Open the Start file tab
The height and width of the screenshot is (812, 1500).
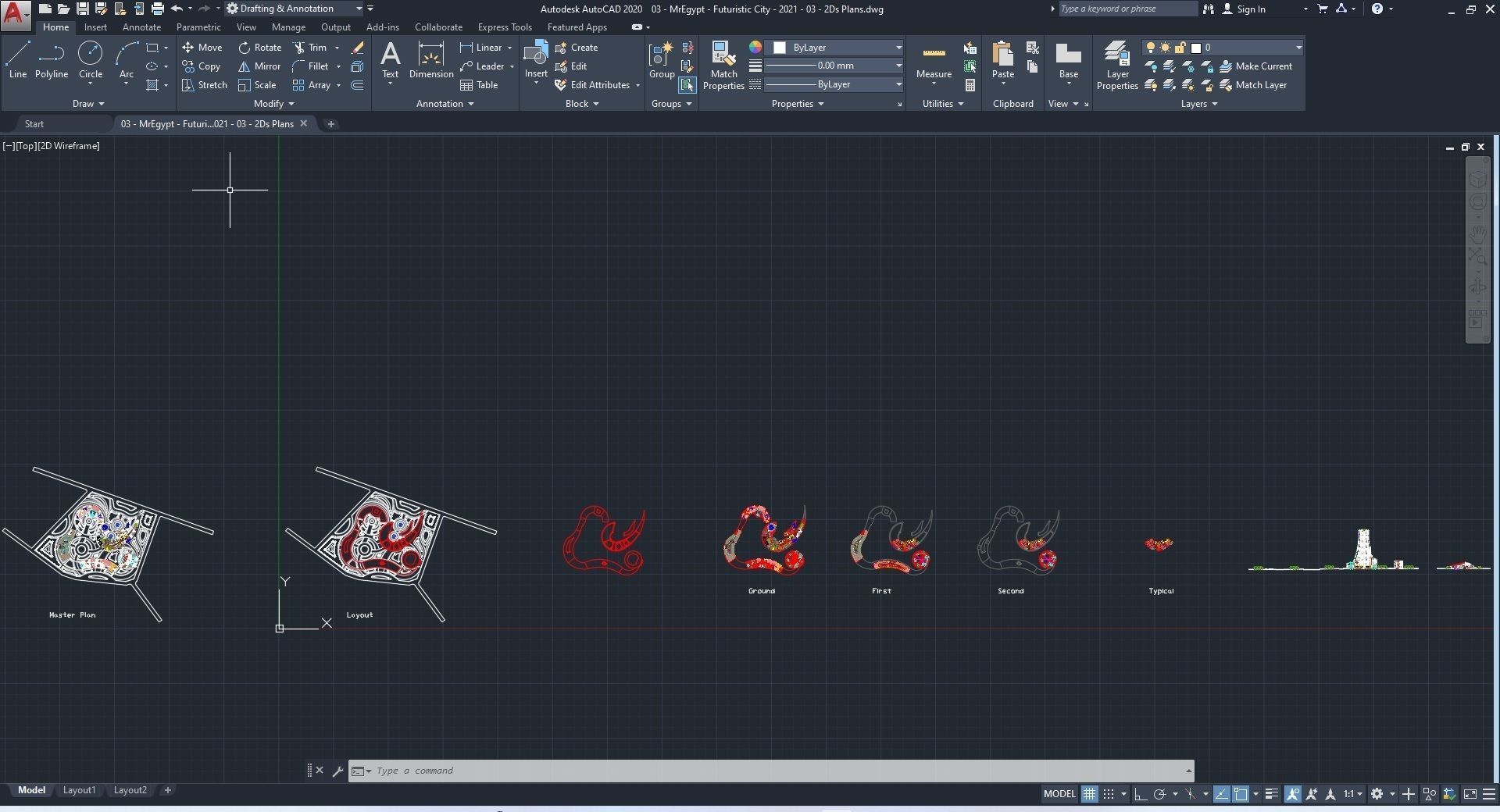coord(34,124)
